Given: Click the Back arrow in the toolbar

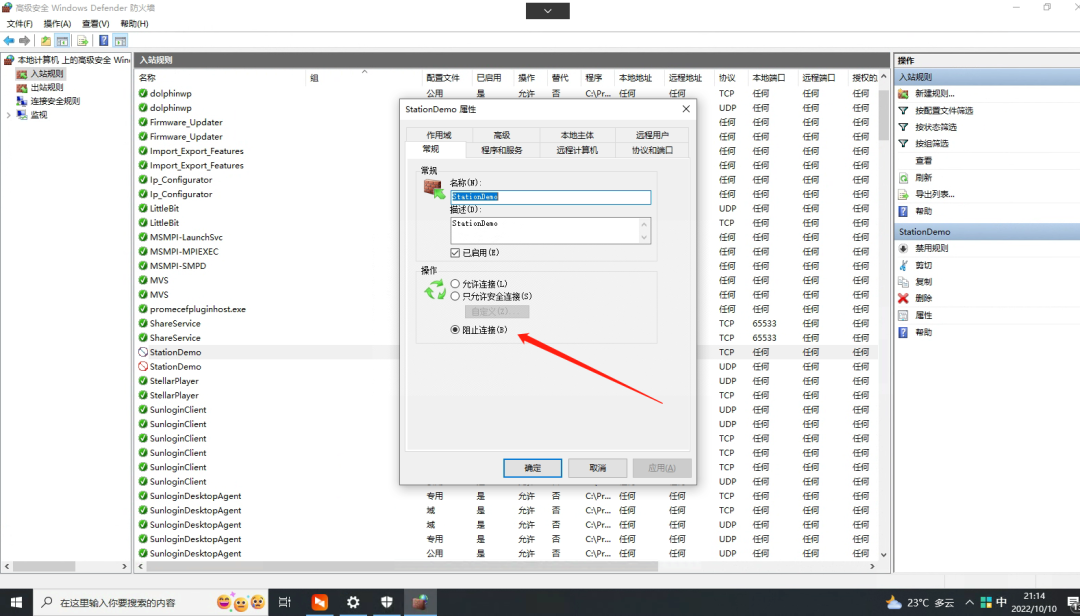Looking at the screenshot, I should click(9, 41).
